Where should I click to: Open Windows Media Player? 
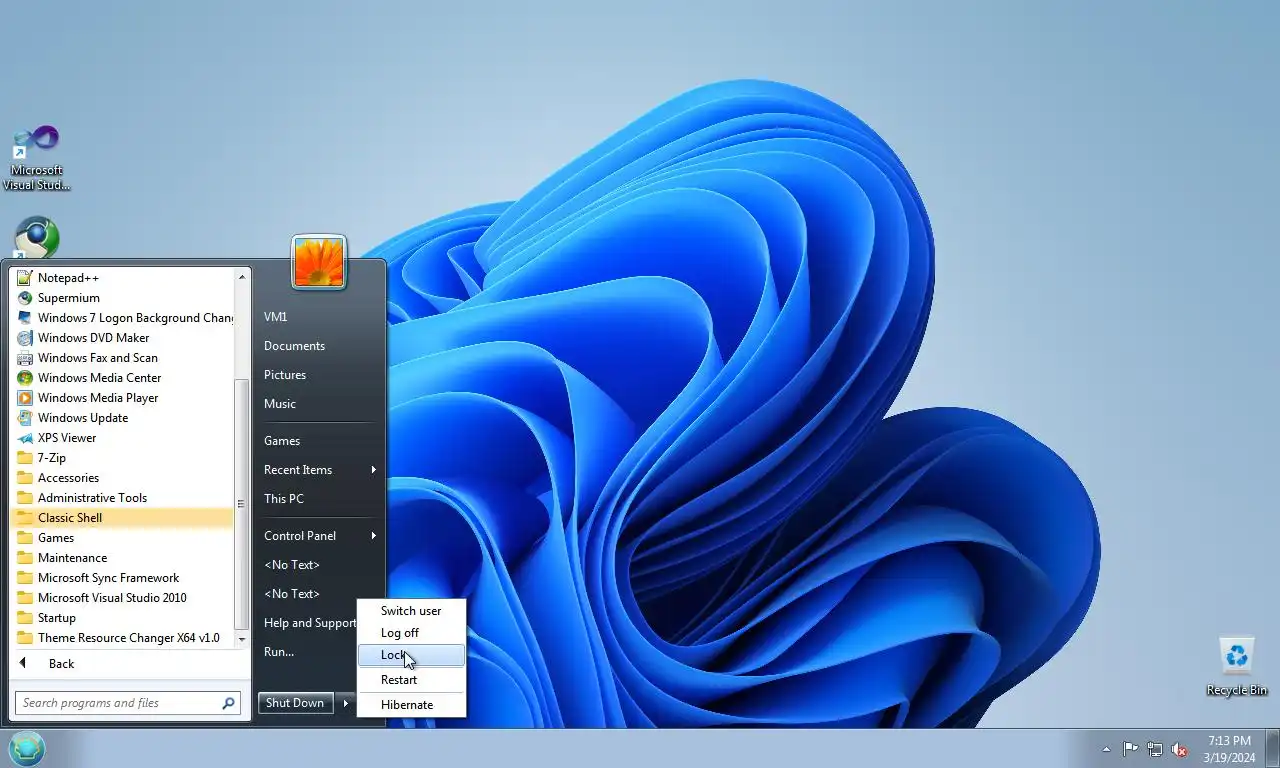pos(122,397)
